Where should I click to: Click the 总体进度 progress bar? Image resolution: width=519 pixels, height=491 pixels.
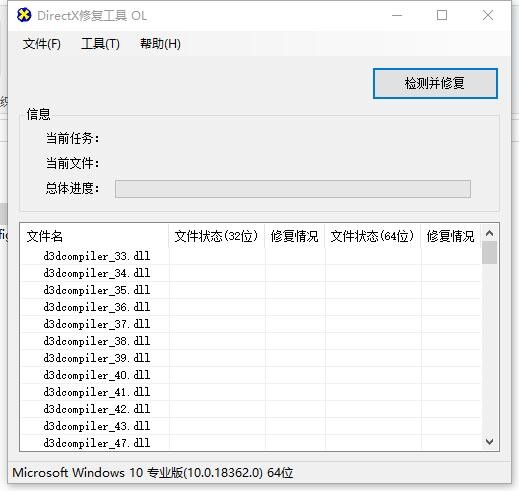[x=293, y=189]
